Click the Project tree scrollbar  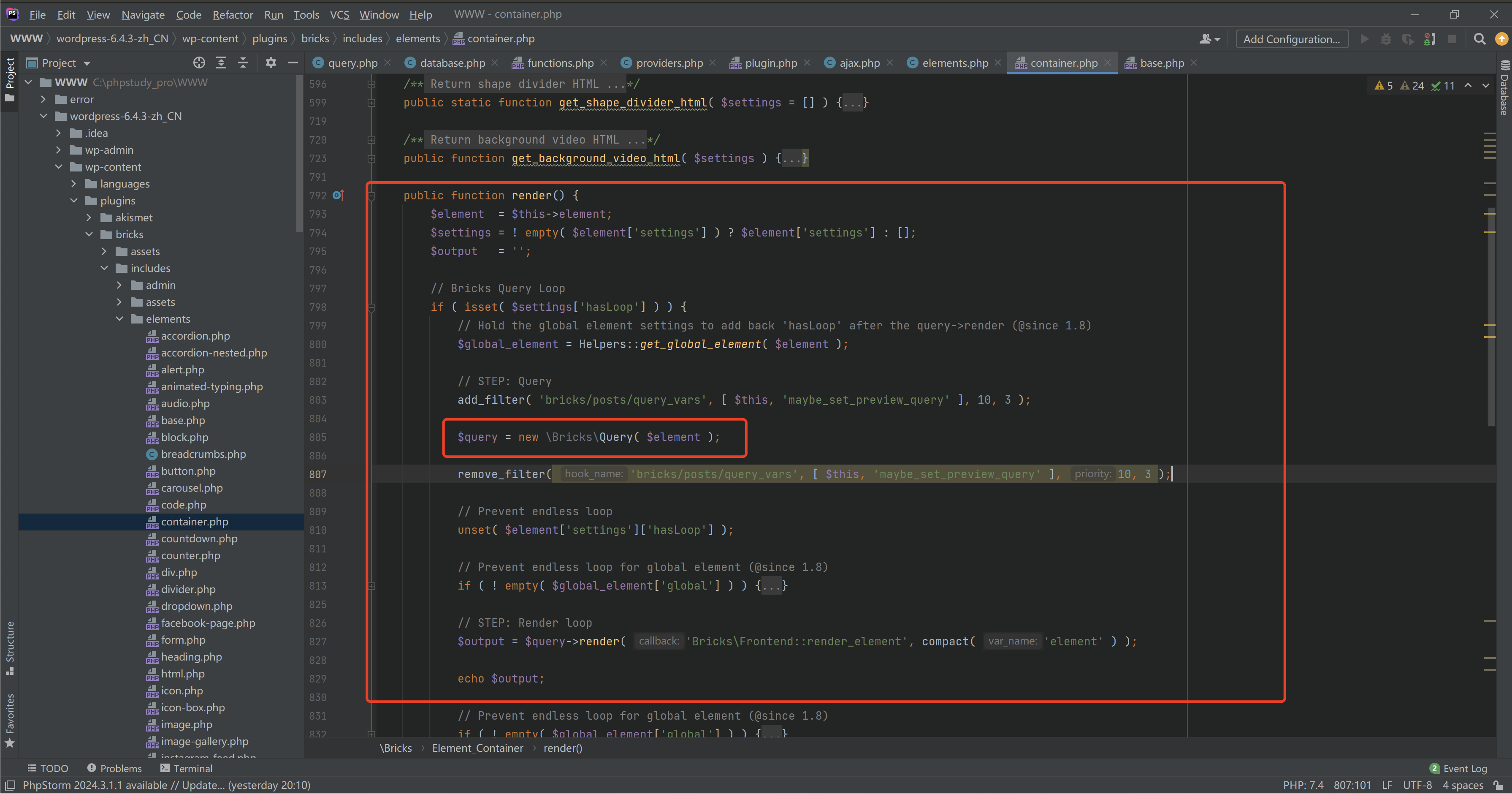[x=300, y=153]
